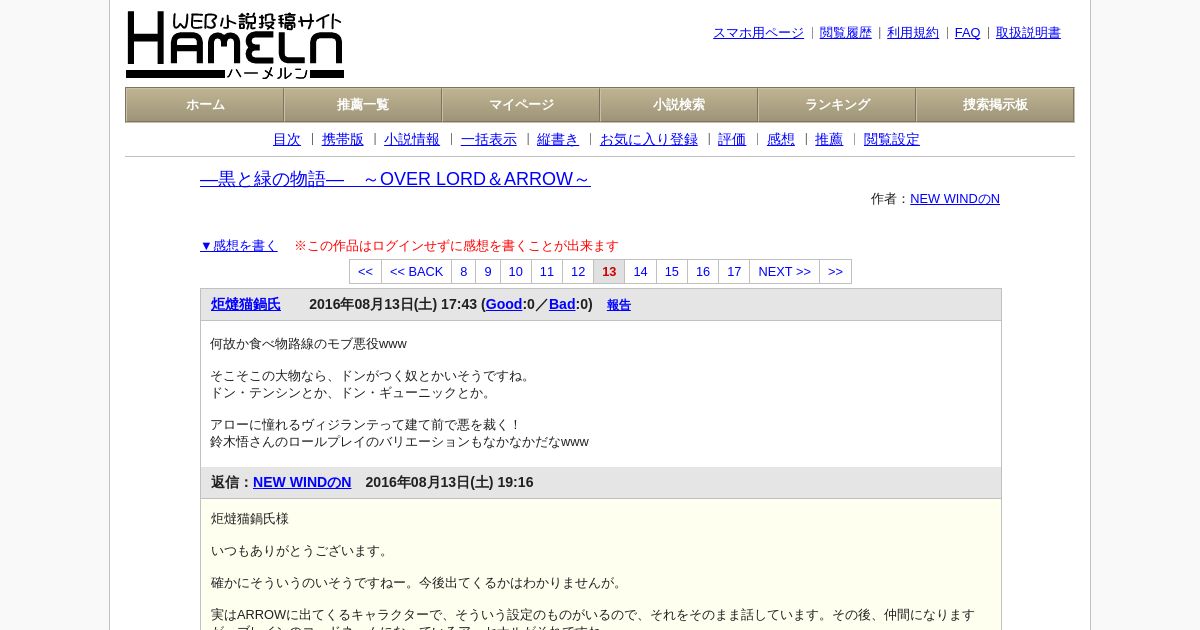Click the スマホ用ページ link
Screen dimensions: 1200x630
(x=758, y=33)
